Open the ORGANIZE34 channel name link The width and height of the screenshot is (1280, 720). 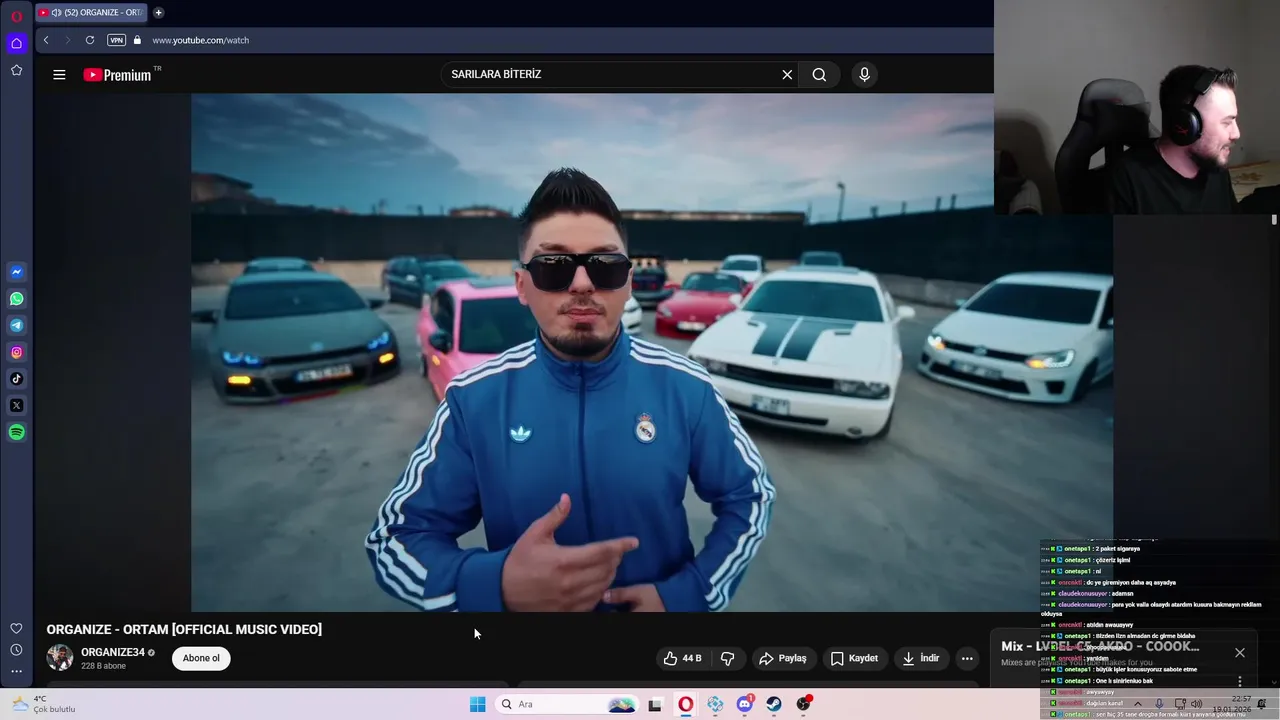(113, 652)
